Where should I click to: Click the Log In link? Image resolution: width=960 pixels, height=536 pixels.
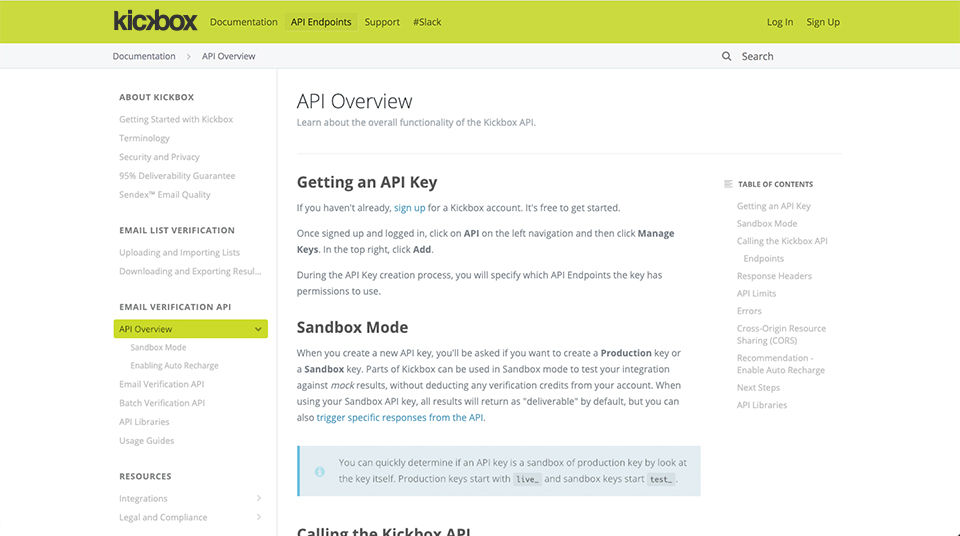point(780,22)
